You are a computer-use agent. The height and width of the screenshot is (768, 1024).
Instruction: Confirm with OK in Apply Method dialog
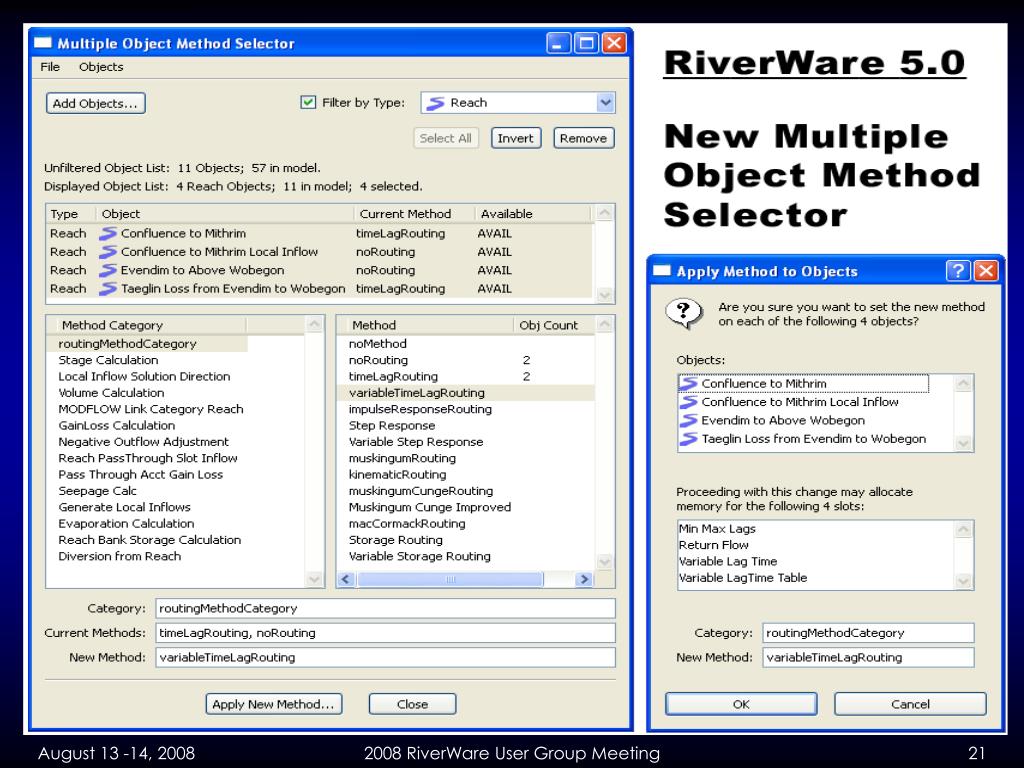click(x=741, y=704)
